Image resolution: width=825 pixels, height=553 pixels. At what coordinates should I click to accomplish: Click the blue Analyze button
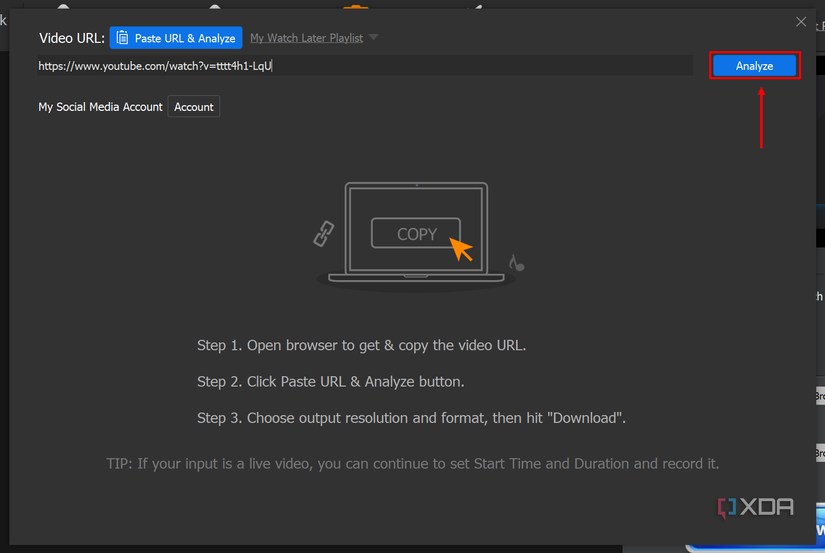[x=754, y=66]
